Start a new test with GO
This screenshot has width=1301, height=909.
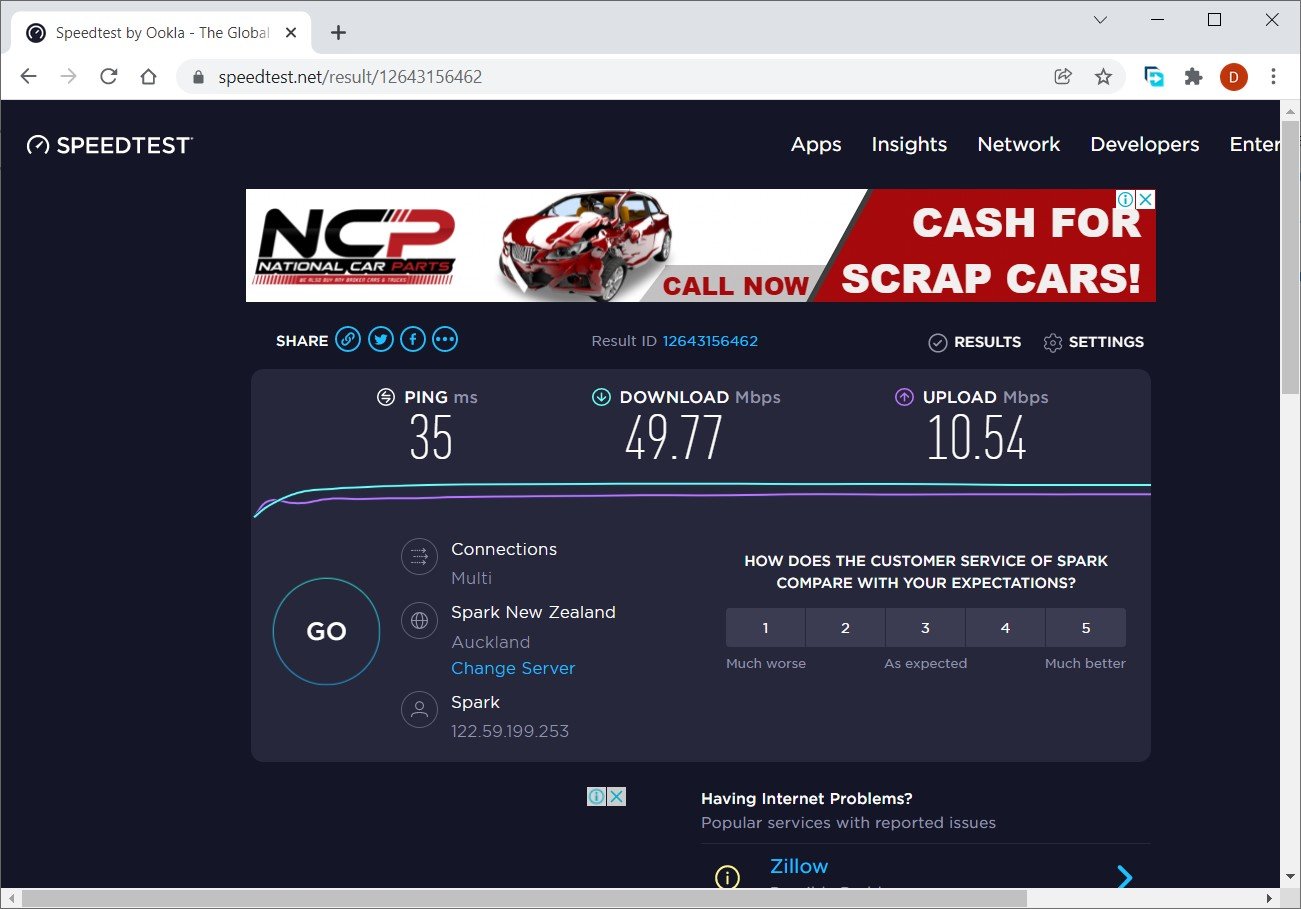(326, 631)
